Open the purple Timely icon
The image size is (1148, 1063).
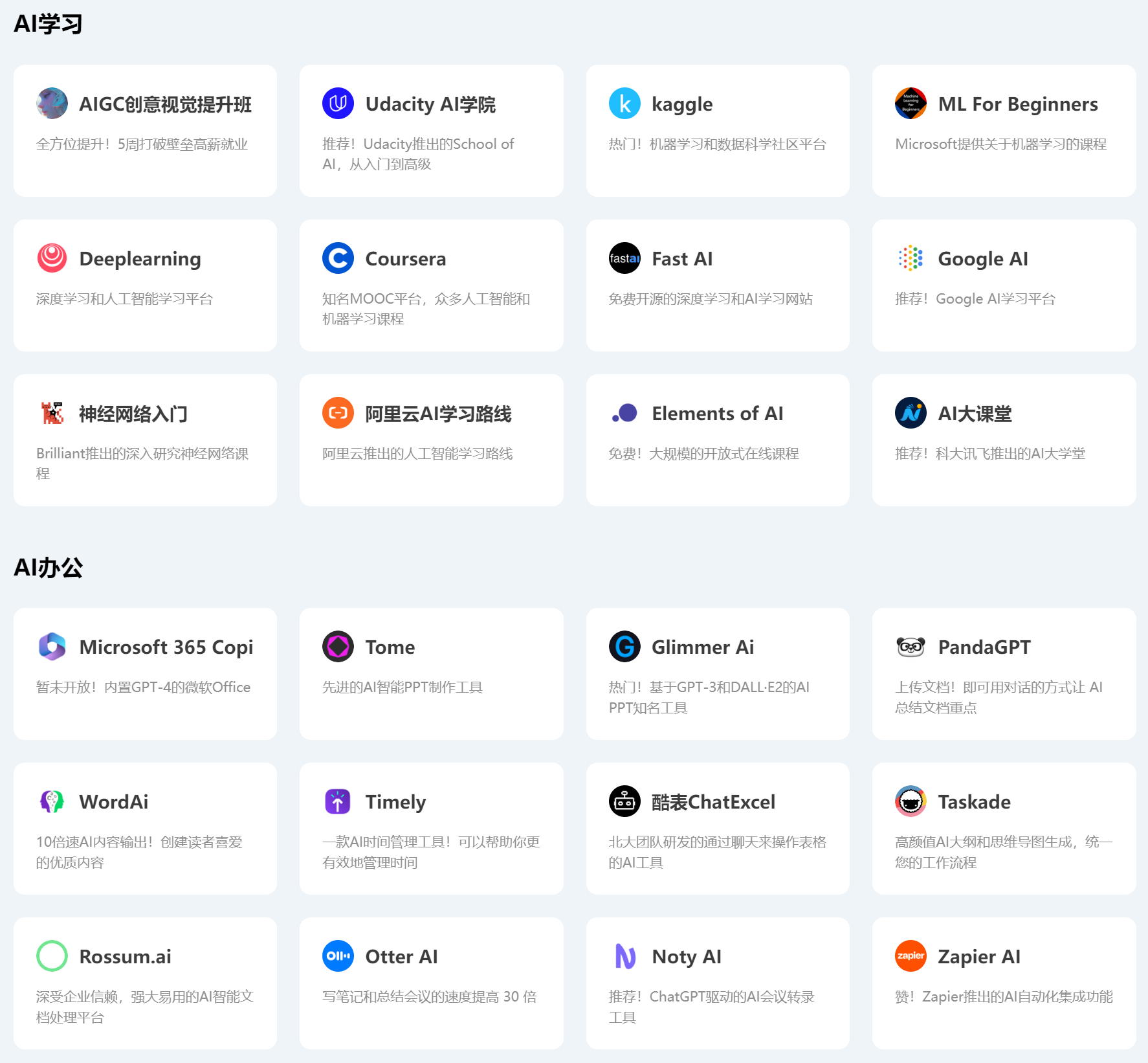[x=338, y=801]
